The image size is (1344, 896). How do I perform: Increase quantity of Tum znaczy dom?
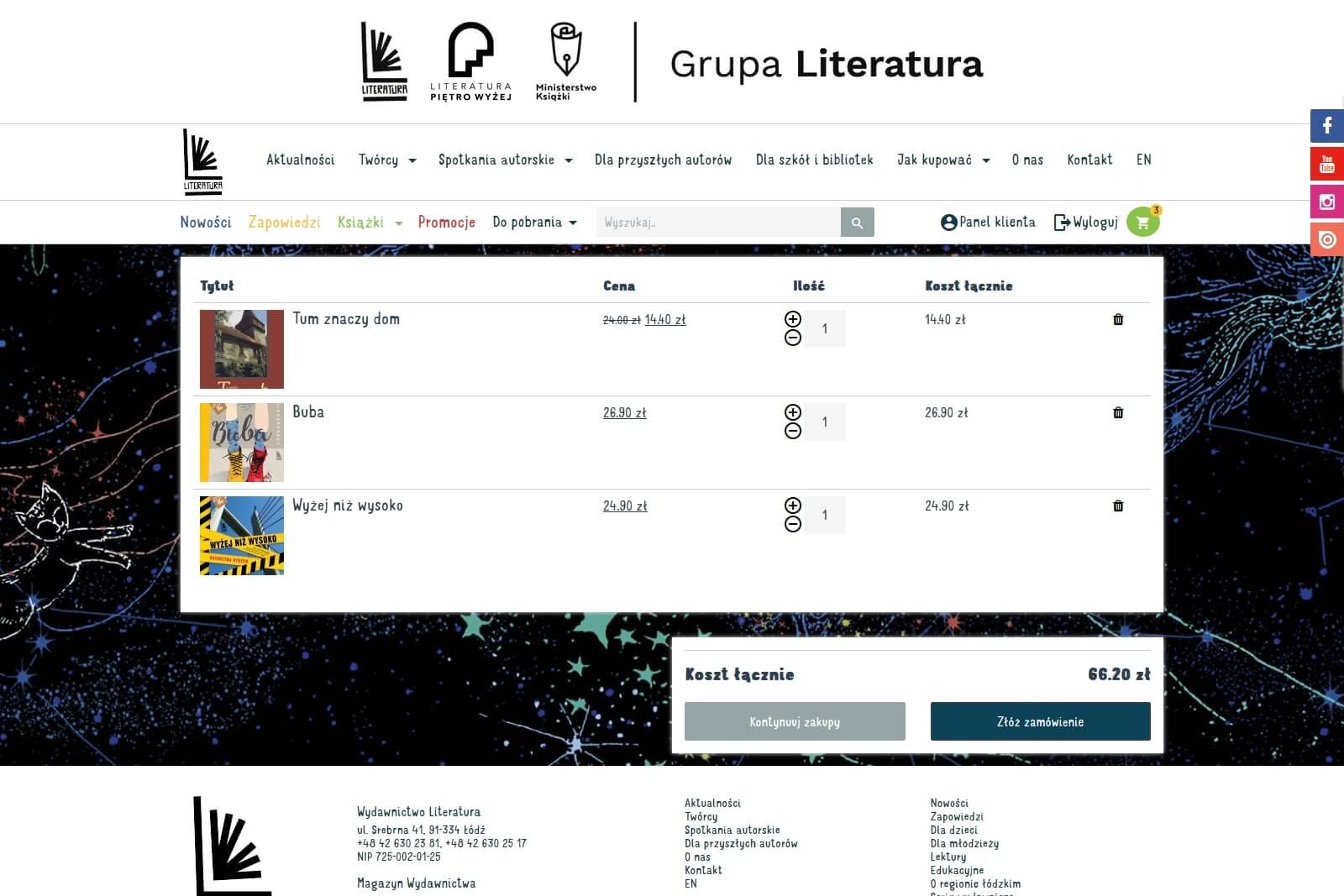tap(793, 319)
